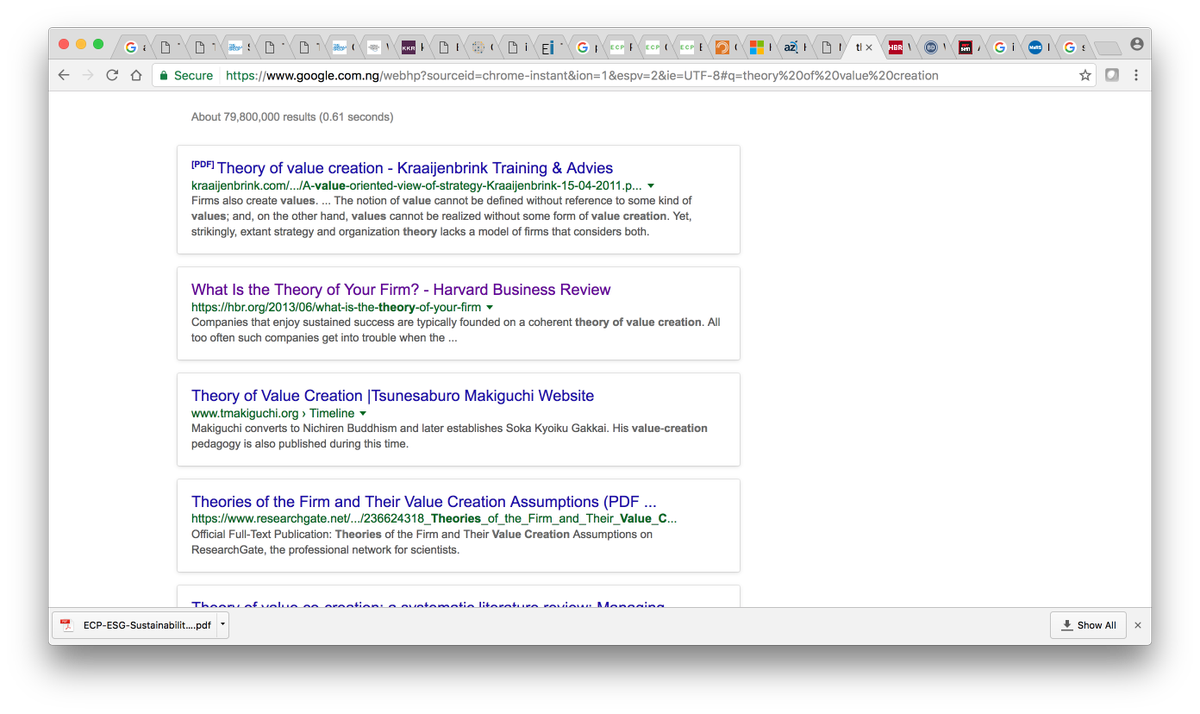Viewport: 1200px width, 714px height.
Task: Click snippet starting Companies that enjoy sustained success
Action: (x=455, y=330)
